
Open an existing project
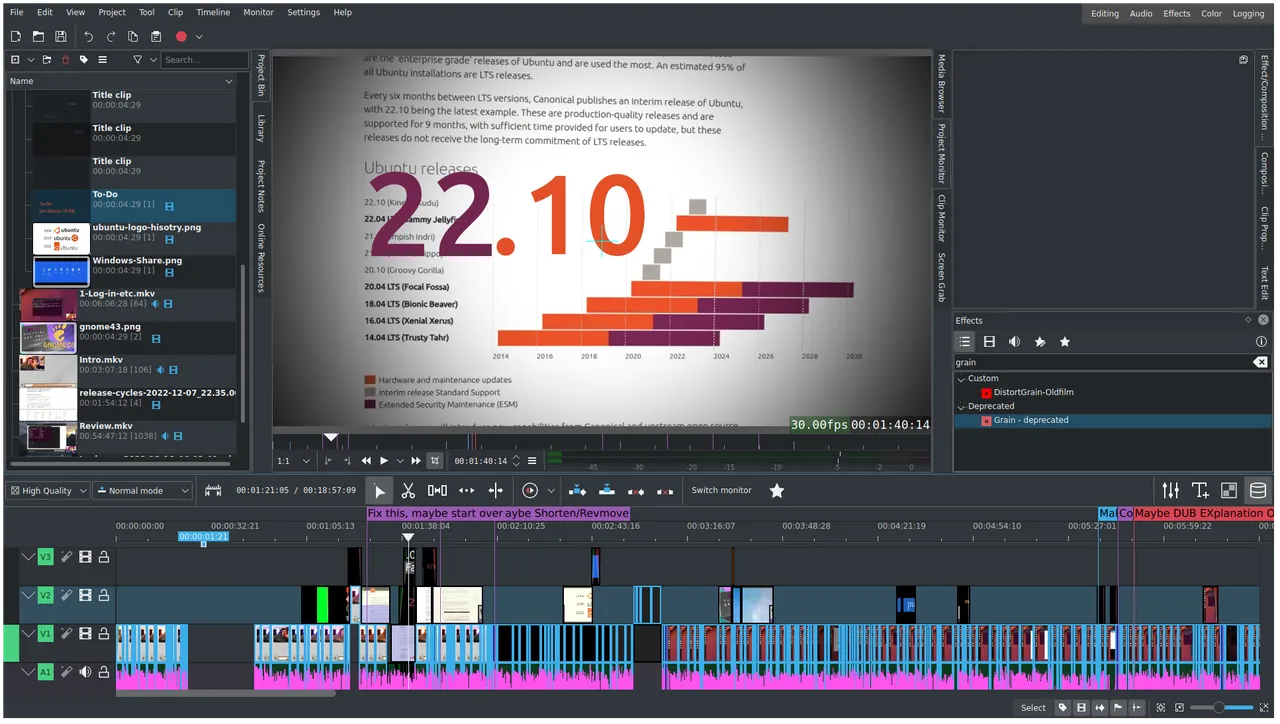pos(38,37)
